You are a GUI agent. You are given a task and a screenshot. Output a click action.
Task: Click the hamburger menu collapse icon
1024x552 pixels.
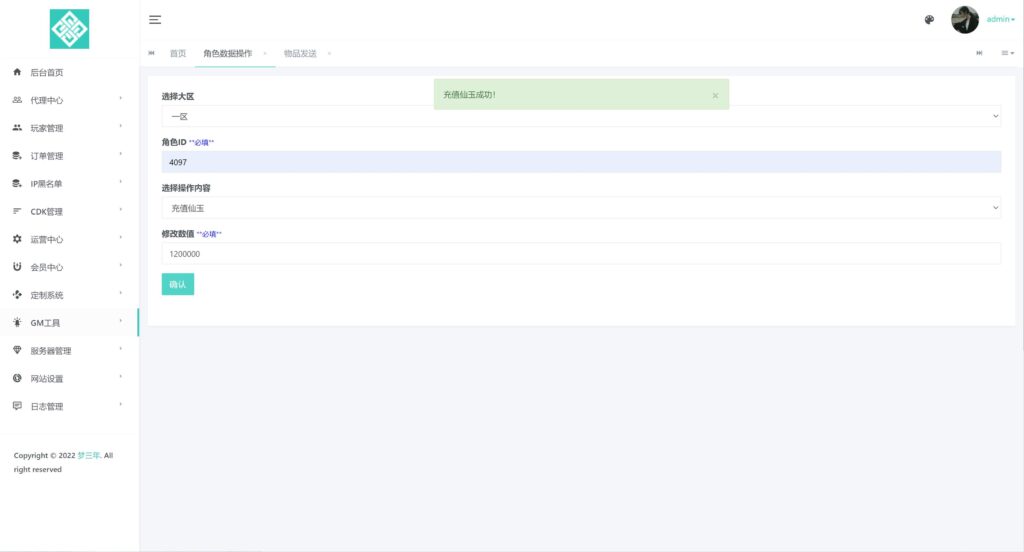155,20
